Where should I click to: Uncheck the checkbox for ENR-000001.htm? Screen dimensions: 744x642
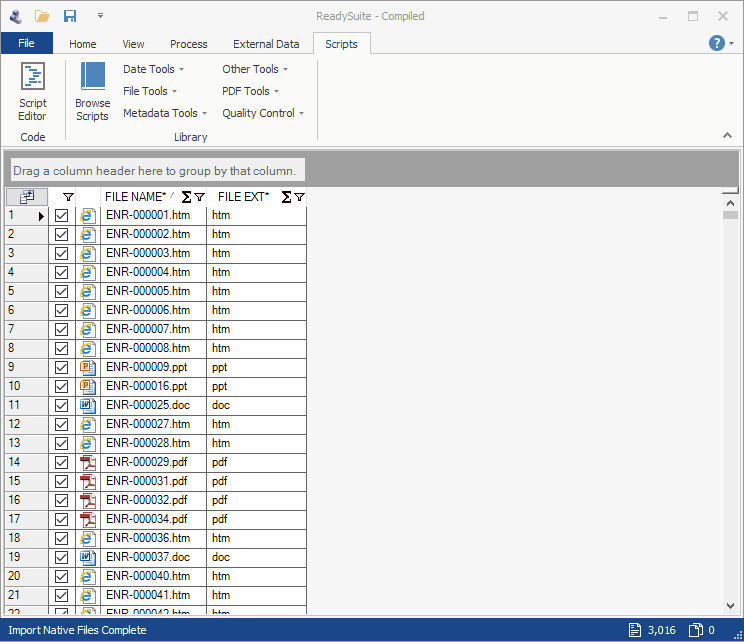click(62, 215)
